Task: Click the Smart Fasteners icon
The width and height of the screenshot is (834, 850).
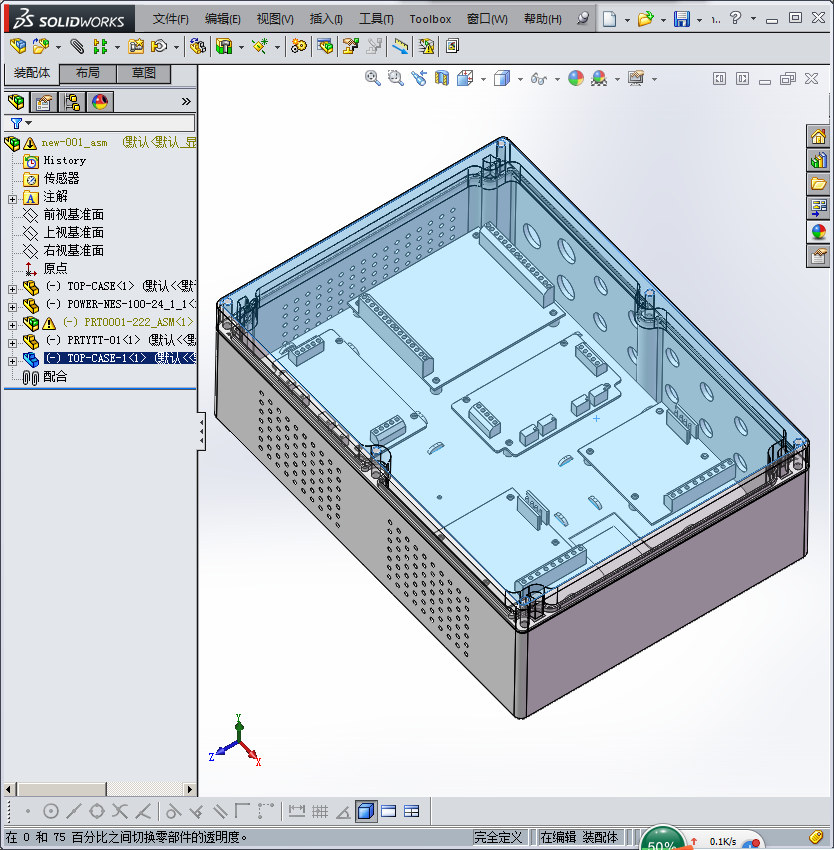Action: pyautogui.click(x=136, y=47)
